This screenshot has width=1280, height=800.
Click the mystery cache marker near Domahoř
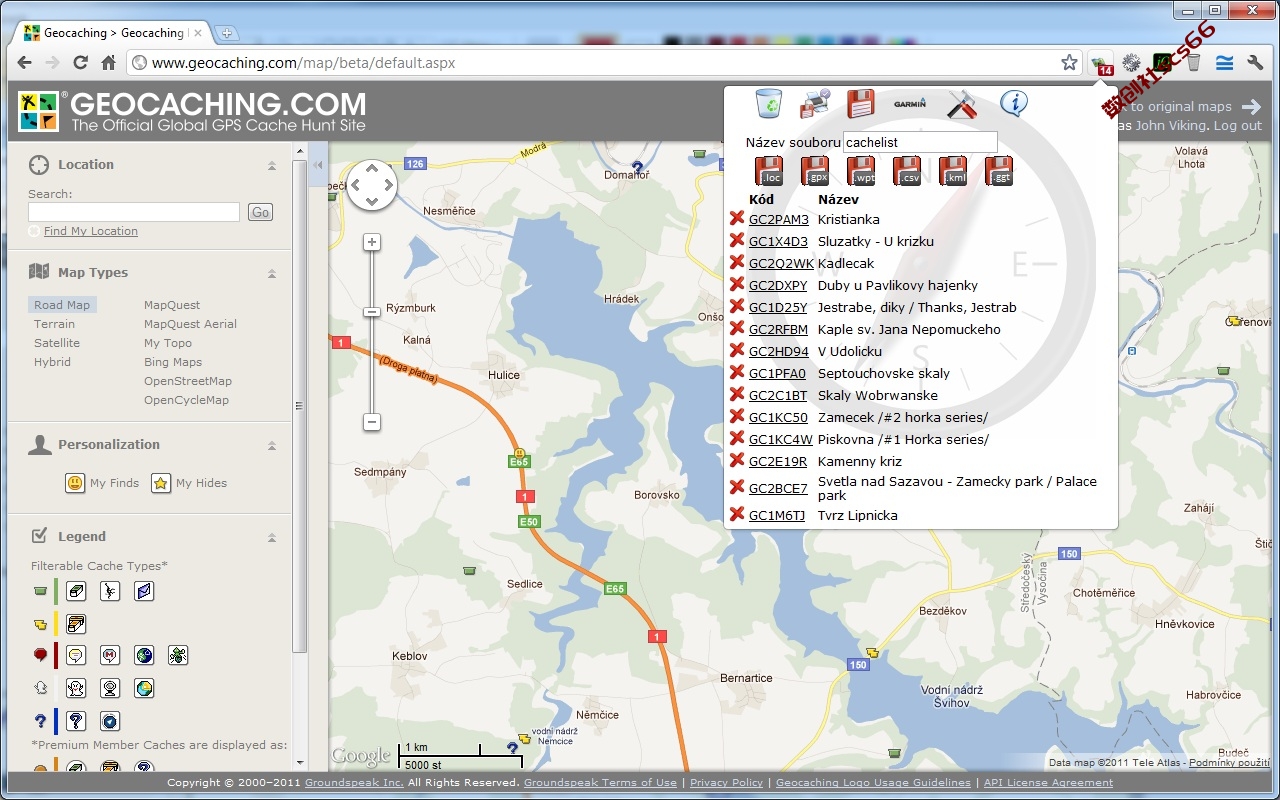click(638, 166)
